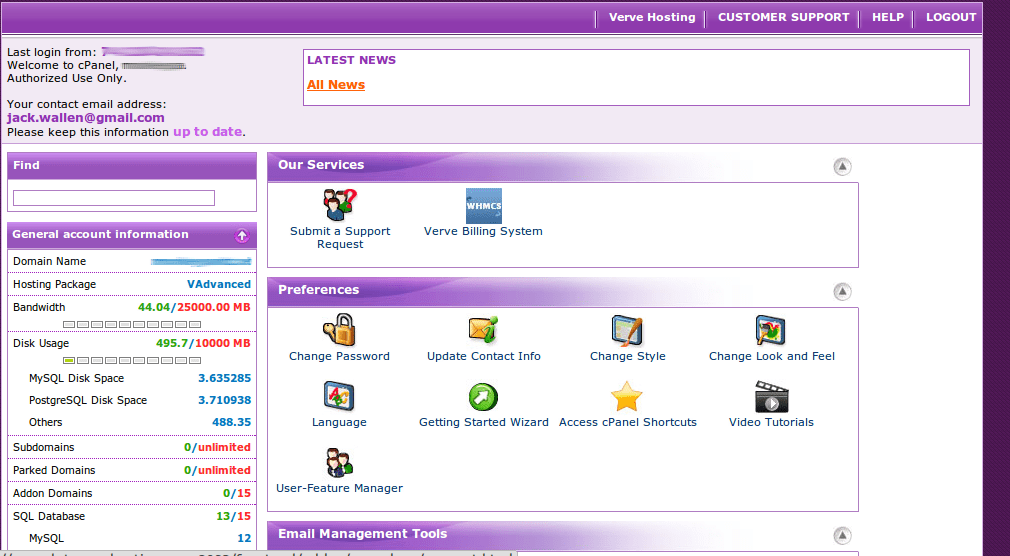The height and width of the screenshot is (556, 1010).
Task: Open the Change Look and Feel icon
Action: tap(771, 331)
